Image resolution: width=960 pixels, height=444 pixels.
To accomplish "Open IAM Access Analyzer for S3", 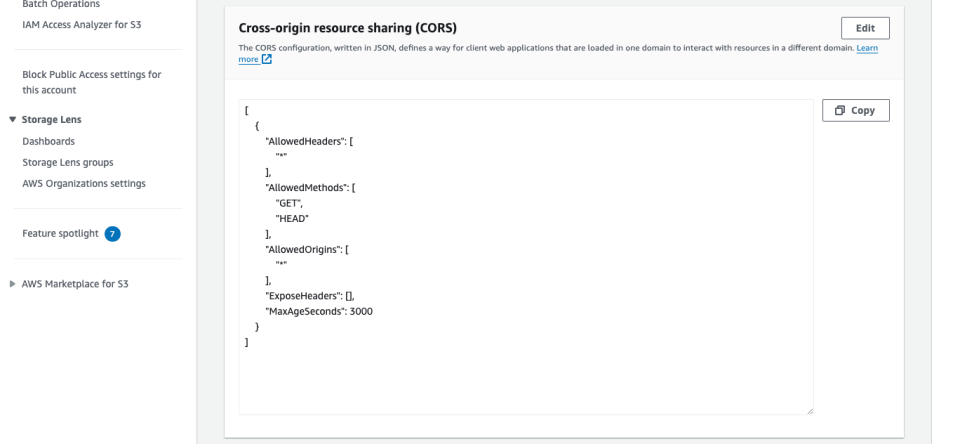I will click(x=81, y=24).
